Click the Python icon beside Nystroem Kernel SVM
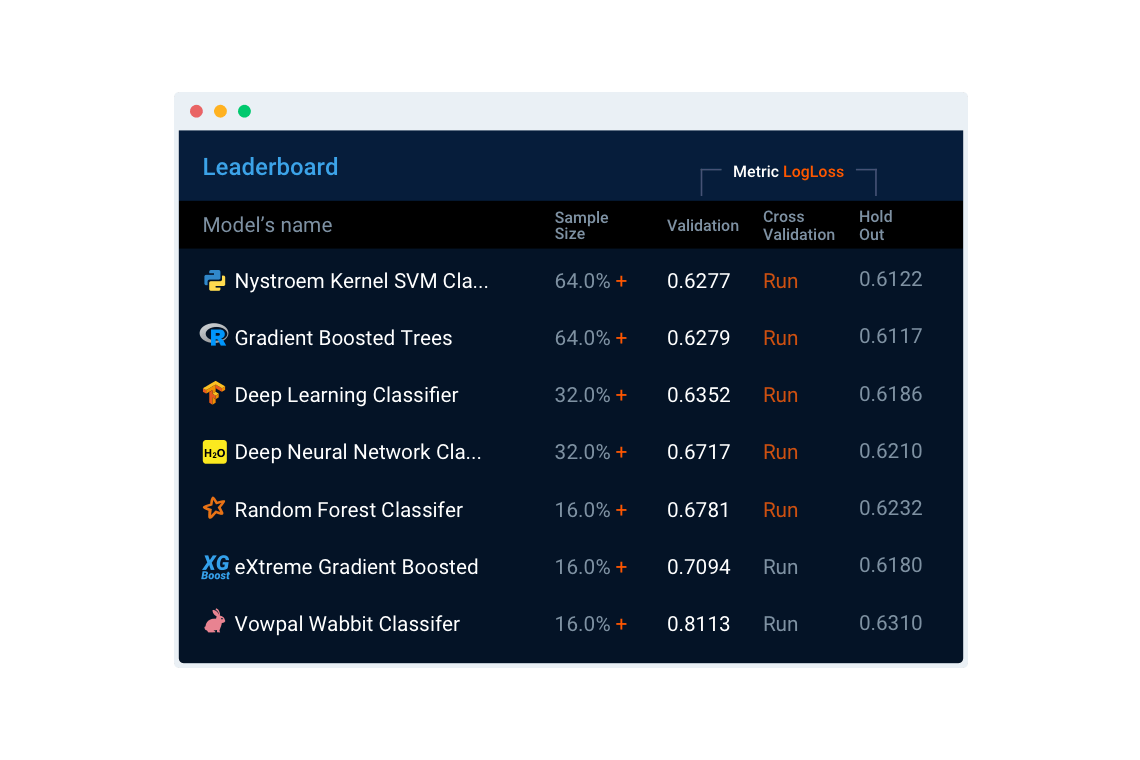Viewport: 1140px width, 760px height. (214, 280)
